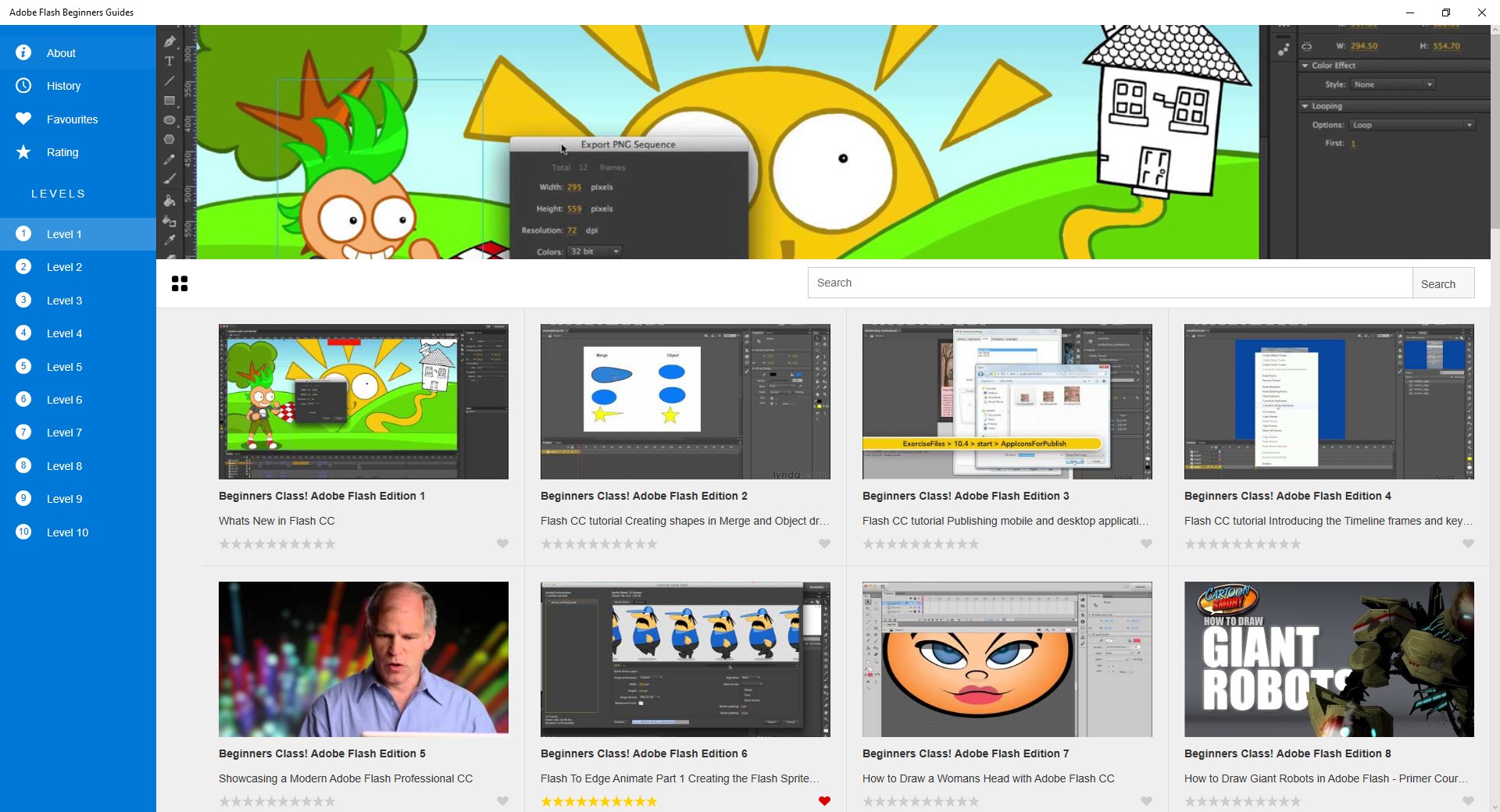
Task: Open the Rating star icon in sidebar
Action: click(23, 151)
